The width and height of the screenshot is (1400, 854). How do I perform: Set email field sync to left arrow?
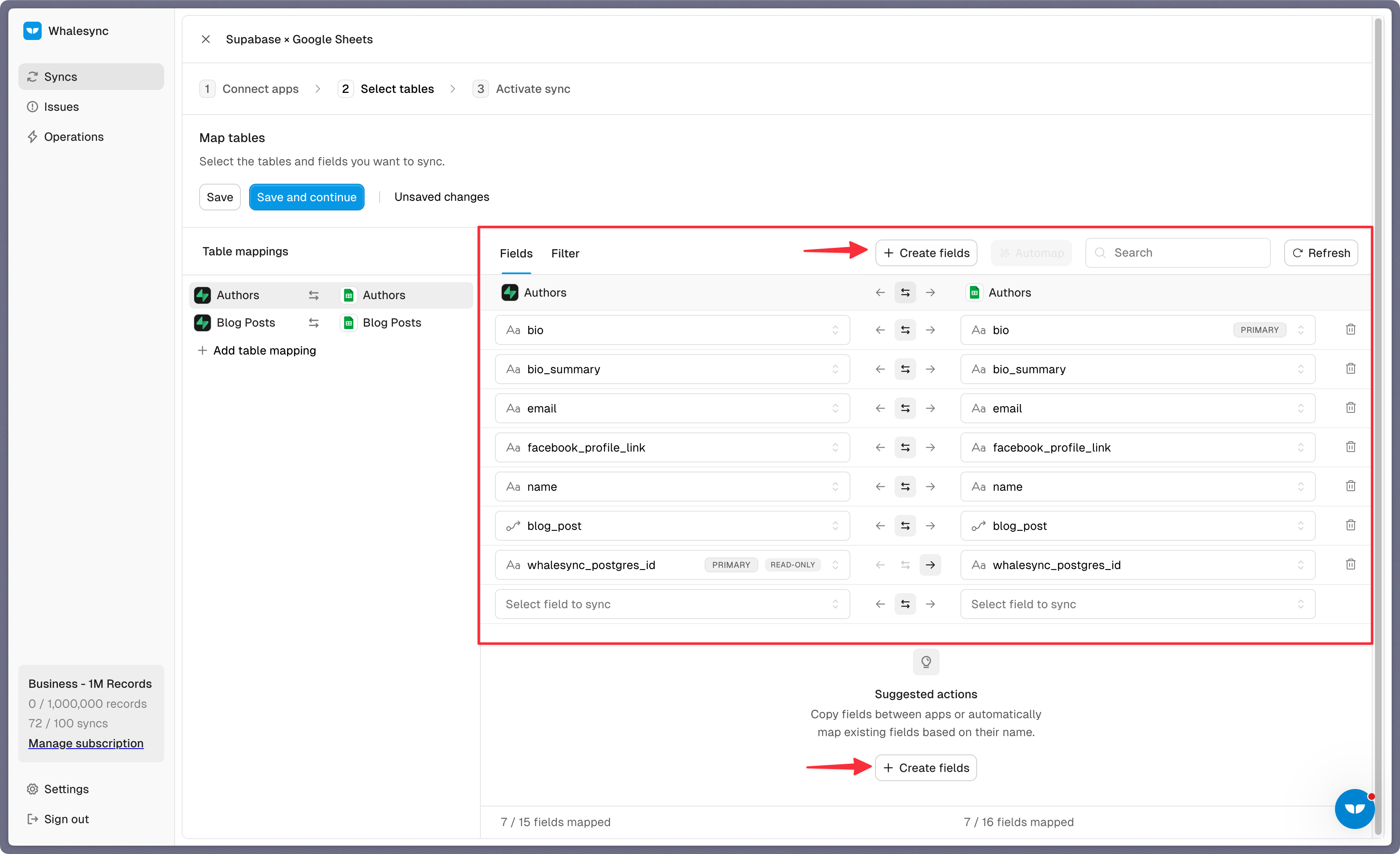(x=880, y=409)
